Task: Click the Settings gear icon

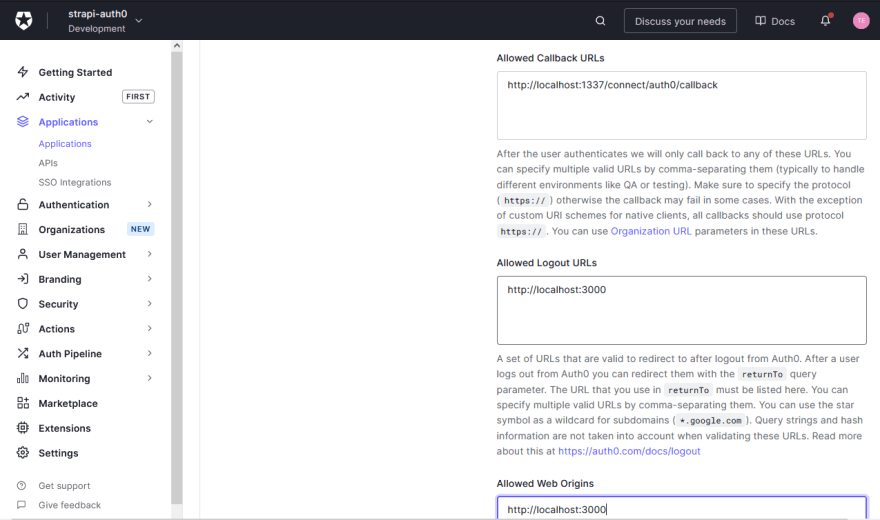Action: (22, 453)
